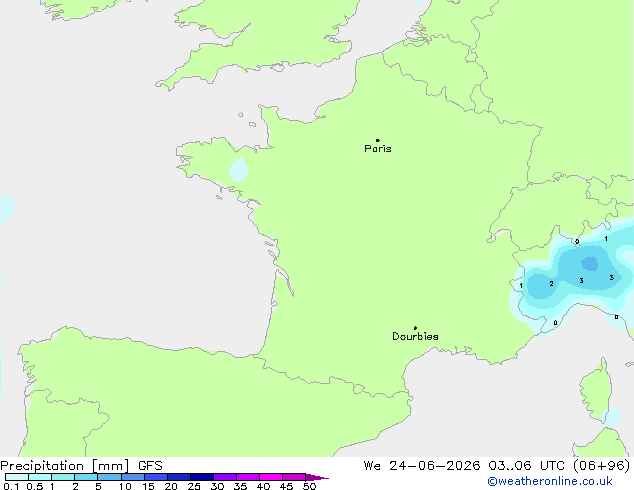Click the 'GFS' model label
The image size is (634, 490).
coord(150,466)
